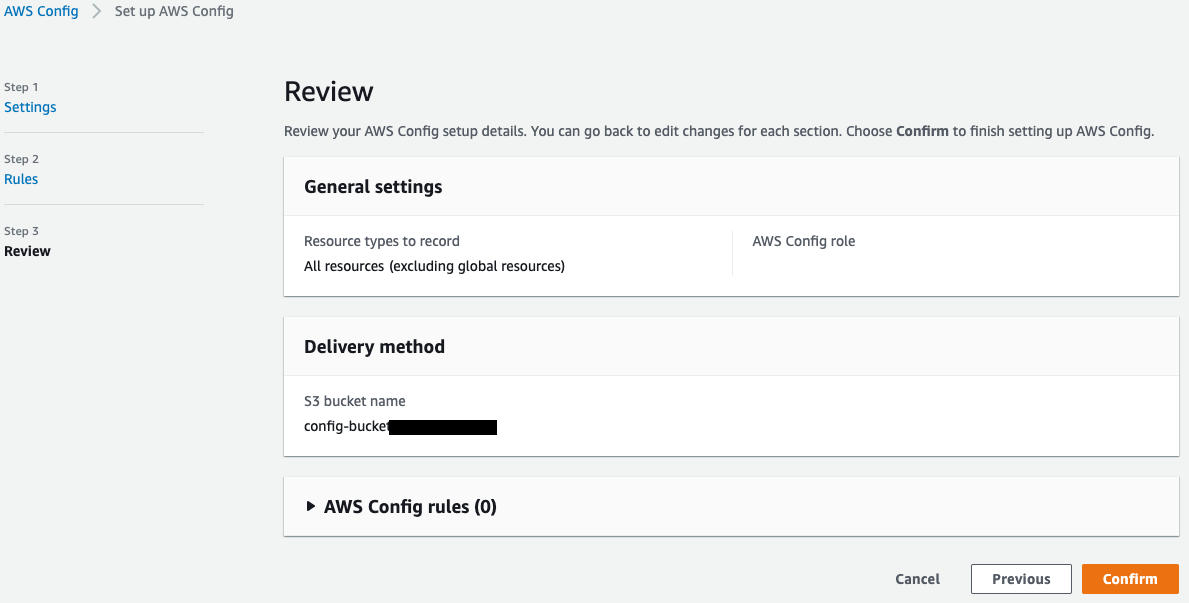Click the AWS Config breadcrumb link
This screenshot has height=603, width=1189.
[x=41, y=12]
